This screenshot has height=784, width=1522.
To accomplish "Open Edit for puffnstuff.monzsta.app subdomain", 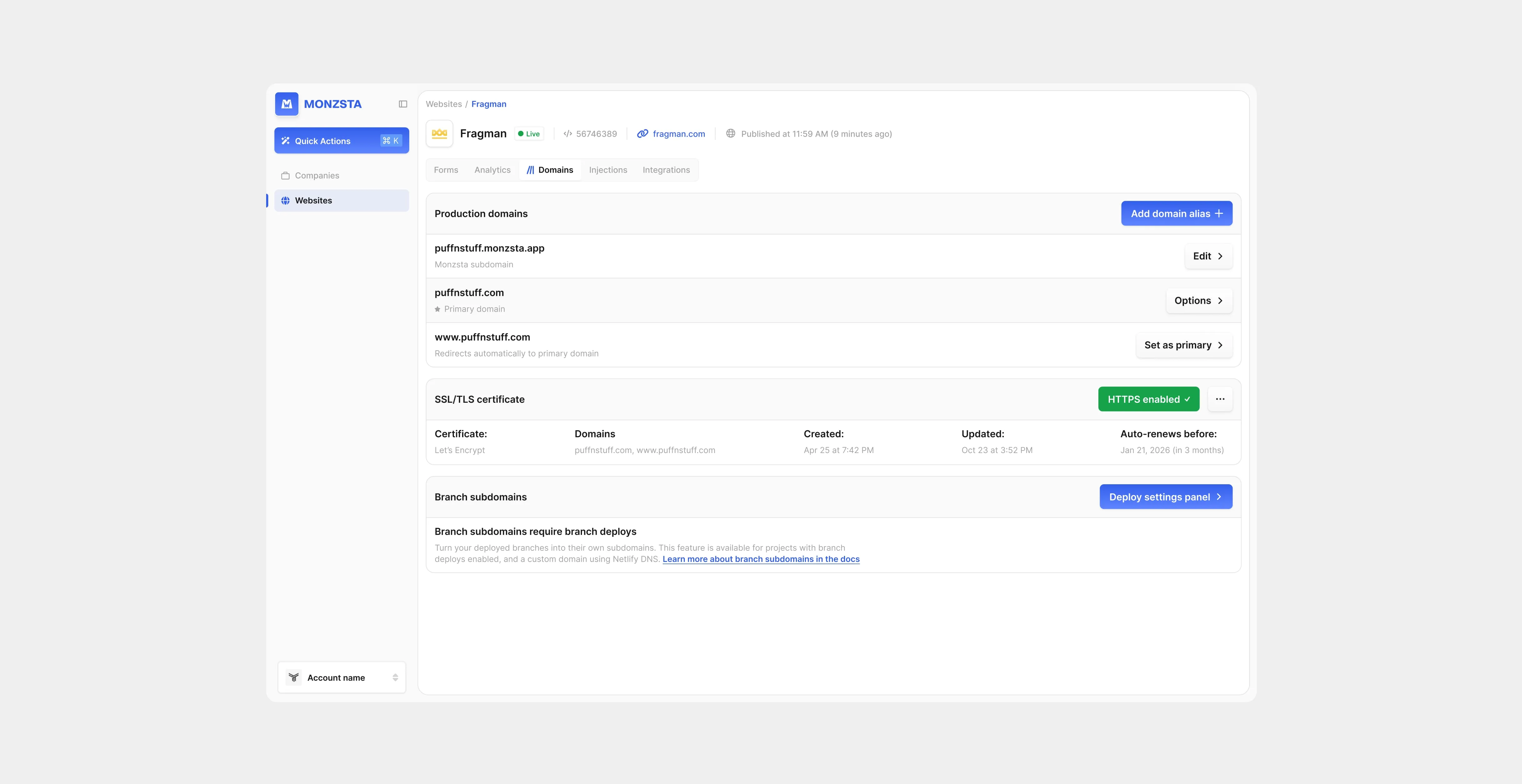I will coord(1208,256).
